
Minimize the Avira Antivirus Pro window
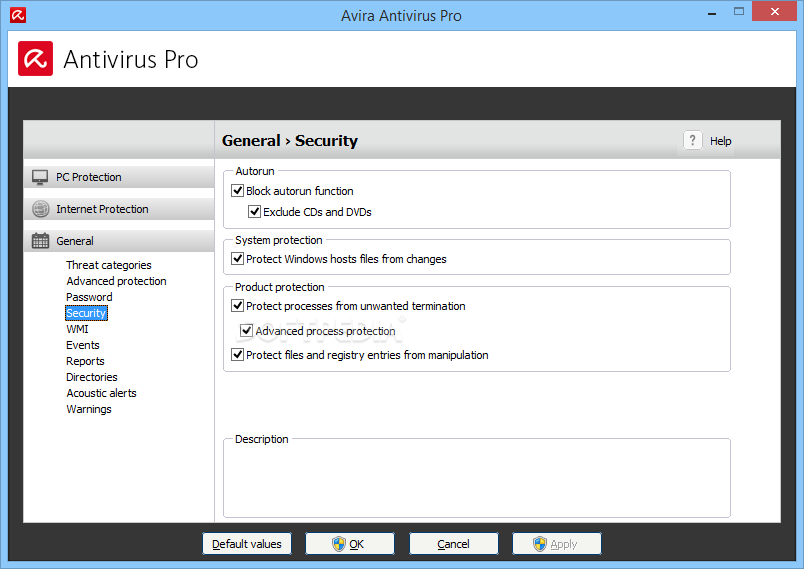point(712,12)
